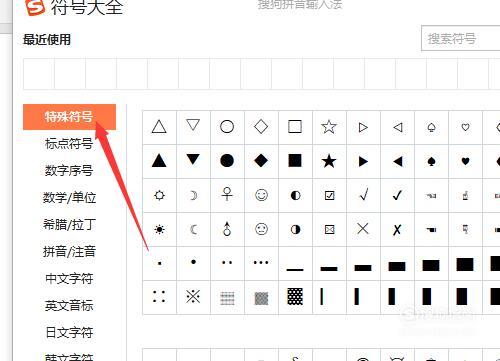500x361 pixels.
Task: Choose the solid black star symbol
Action: [329, 161]
